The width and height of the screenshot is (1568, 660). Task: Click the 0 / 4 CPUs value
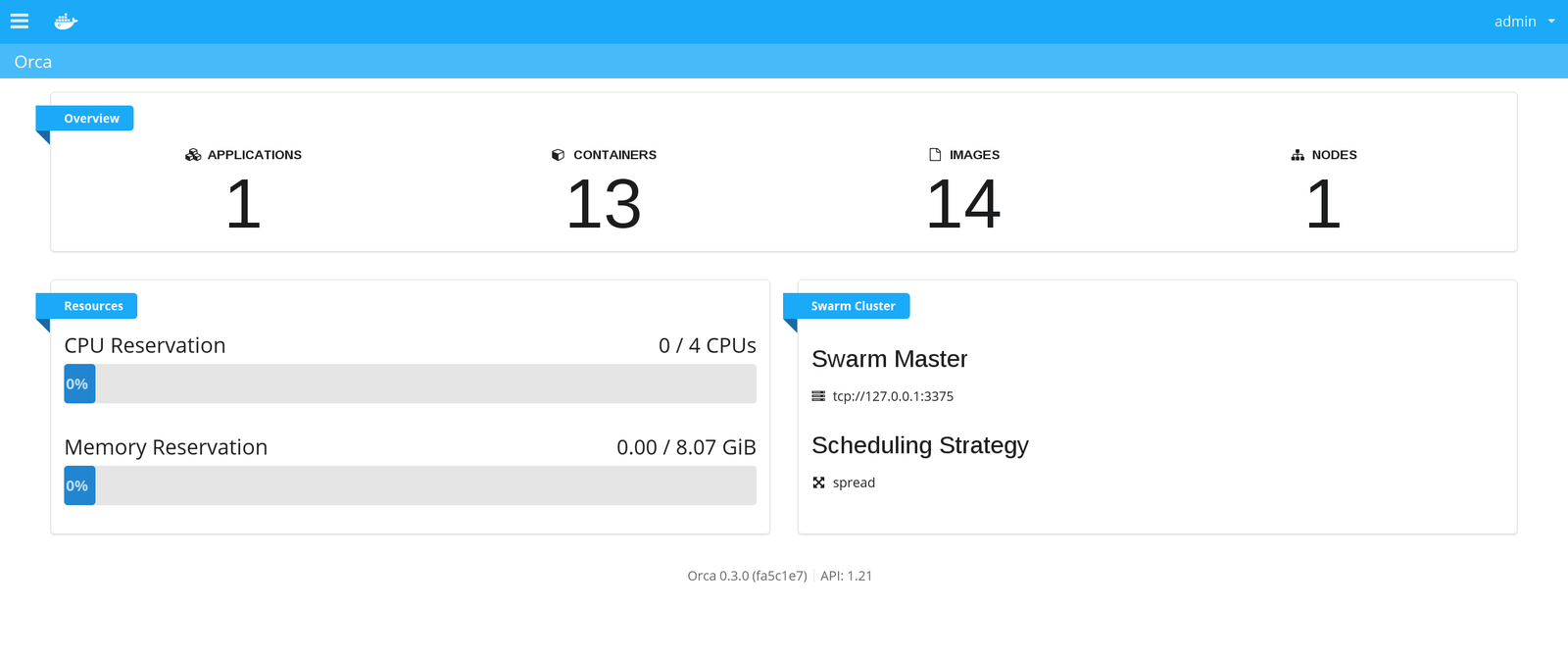point(708,345)
